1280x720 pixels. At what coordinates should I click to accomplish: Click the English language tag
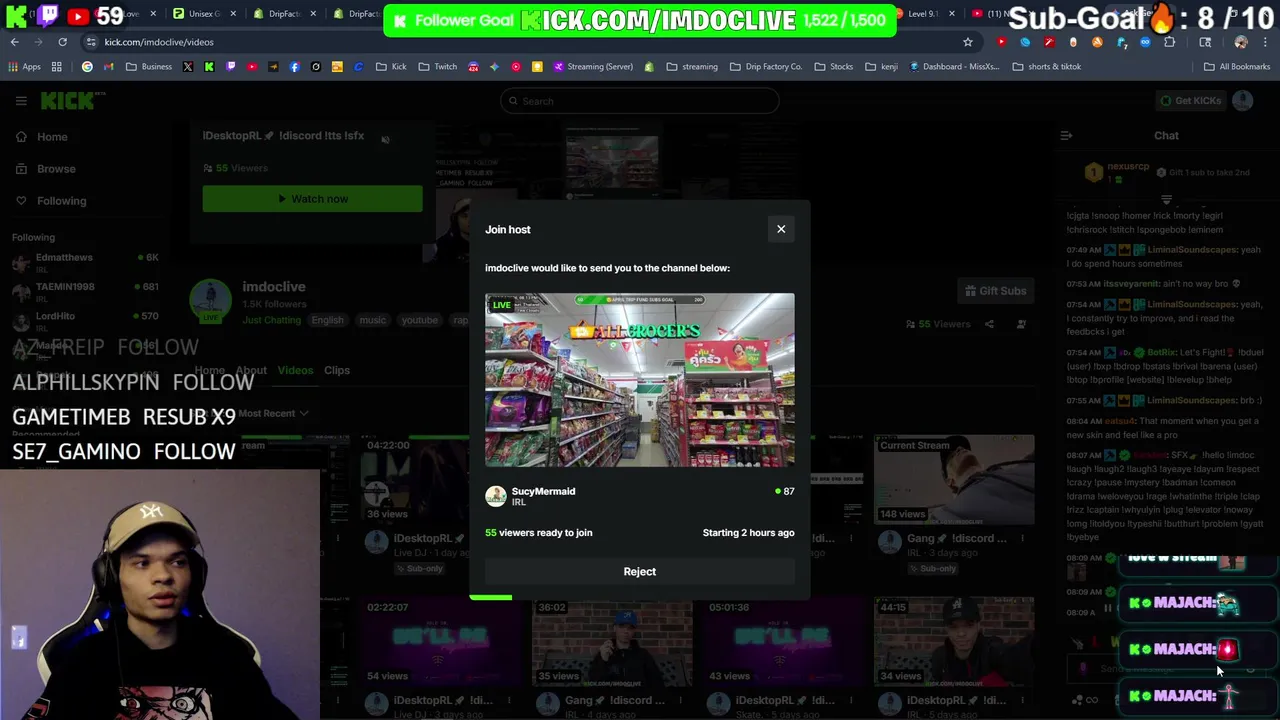point(327,320)
